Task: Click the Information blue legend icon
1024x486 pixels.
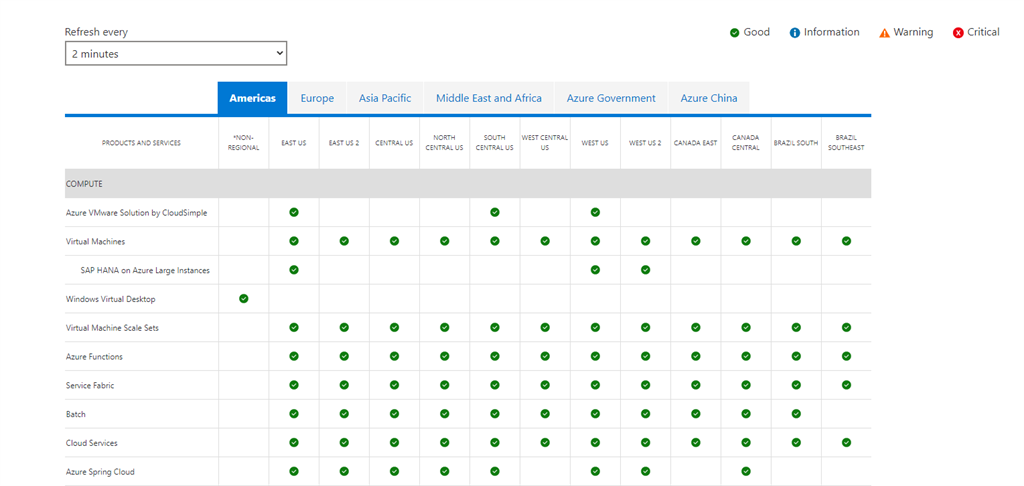Action: tap(795, 33)
